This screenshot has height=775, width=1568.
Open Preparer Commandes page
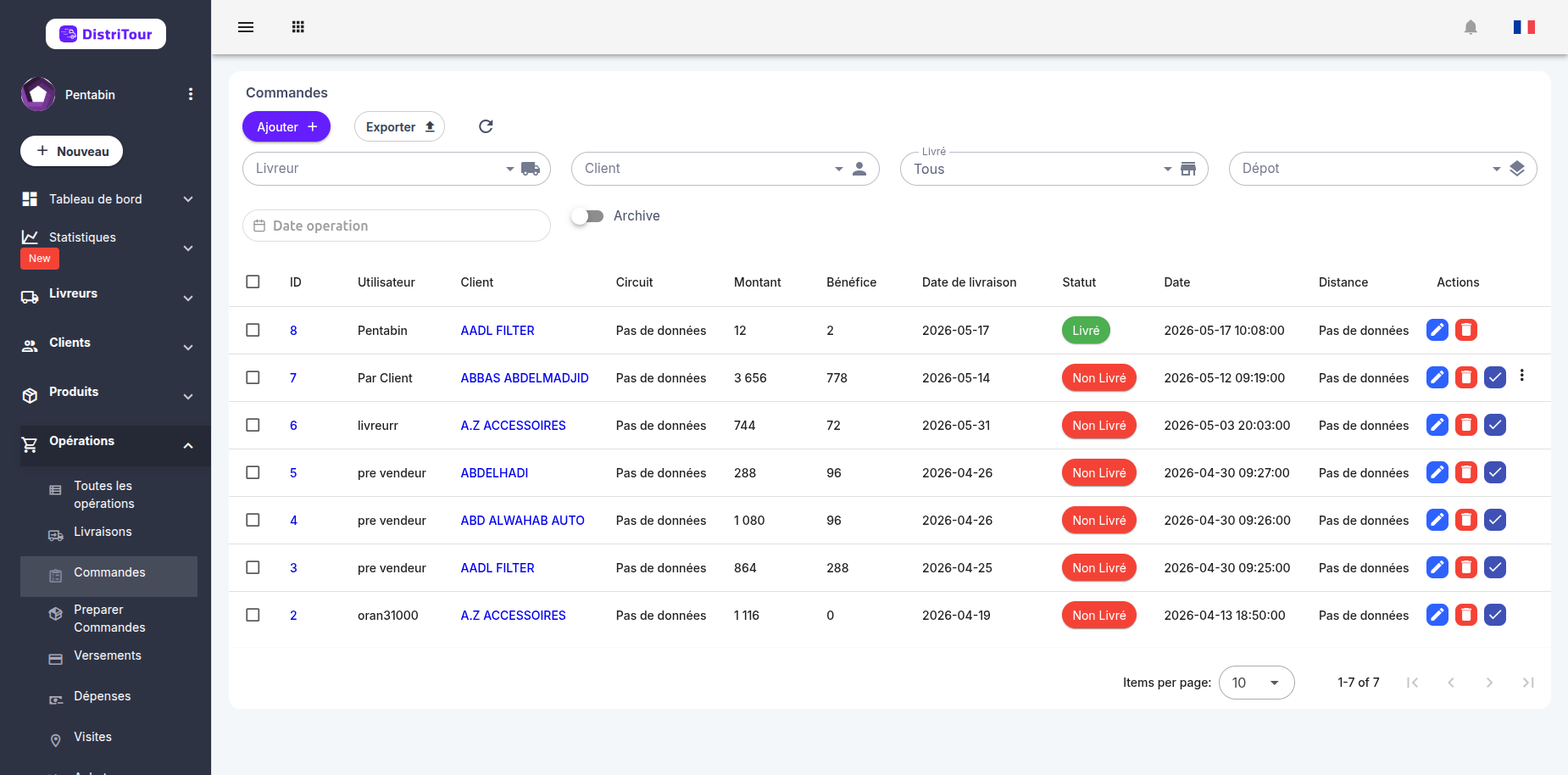[x=109, y=618]
